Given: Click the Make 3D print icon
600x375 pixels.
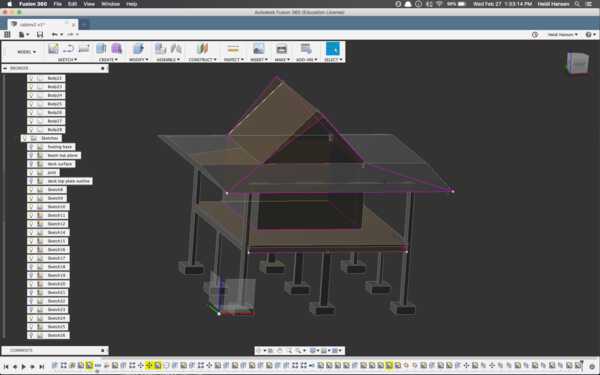Looking at the screenshot, I should 281,49.
